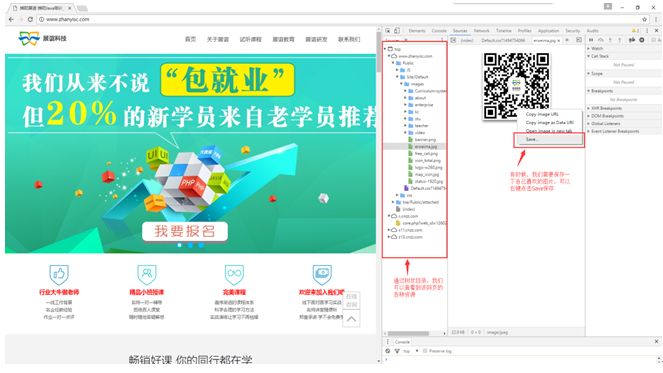The width and height of the screenshot is (663, 373).
Task: Click the deactivate breakpoints icon
Action: tap(632, 40)
